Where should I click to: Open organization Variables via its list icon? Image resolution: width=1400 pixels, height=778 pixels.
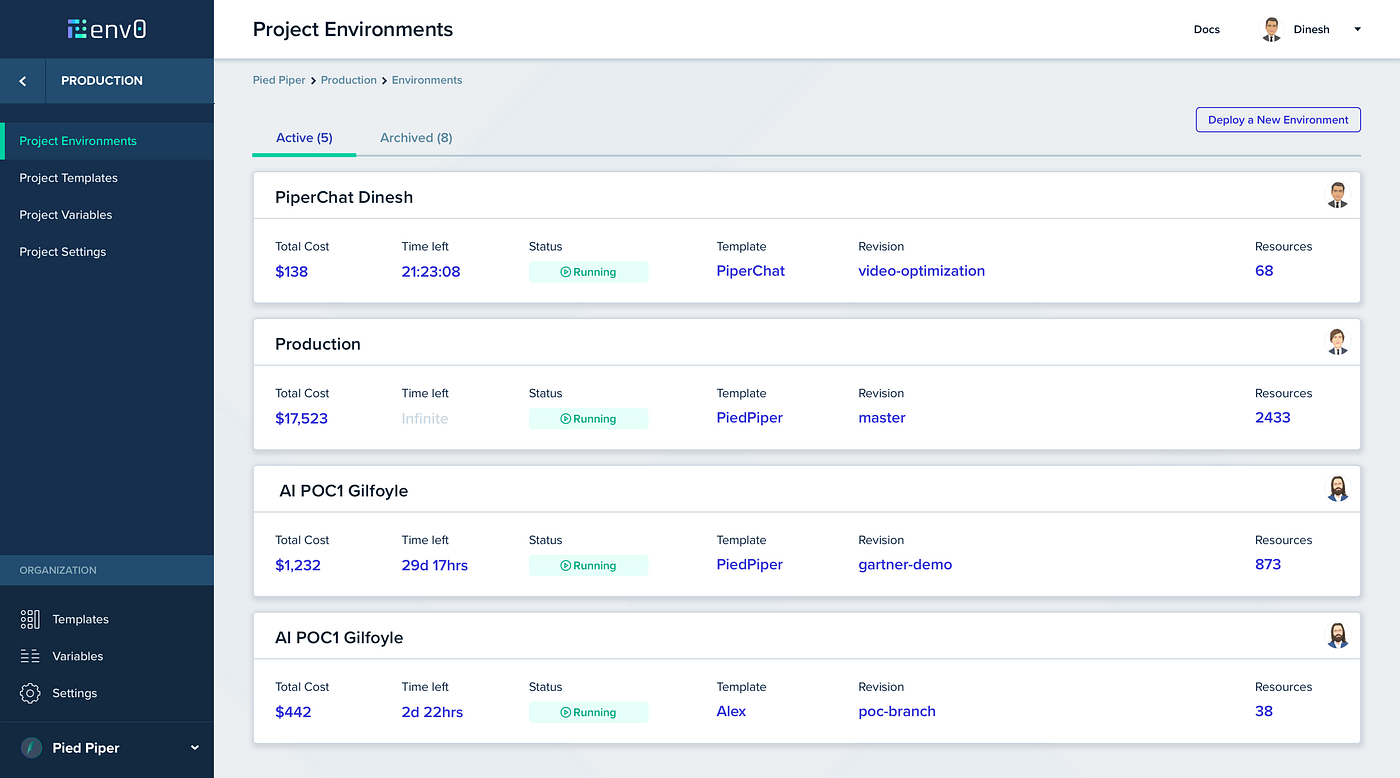pos(30,656)
